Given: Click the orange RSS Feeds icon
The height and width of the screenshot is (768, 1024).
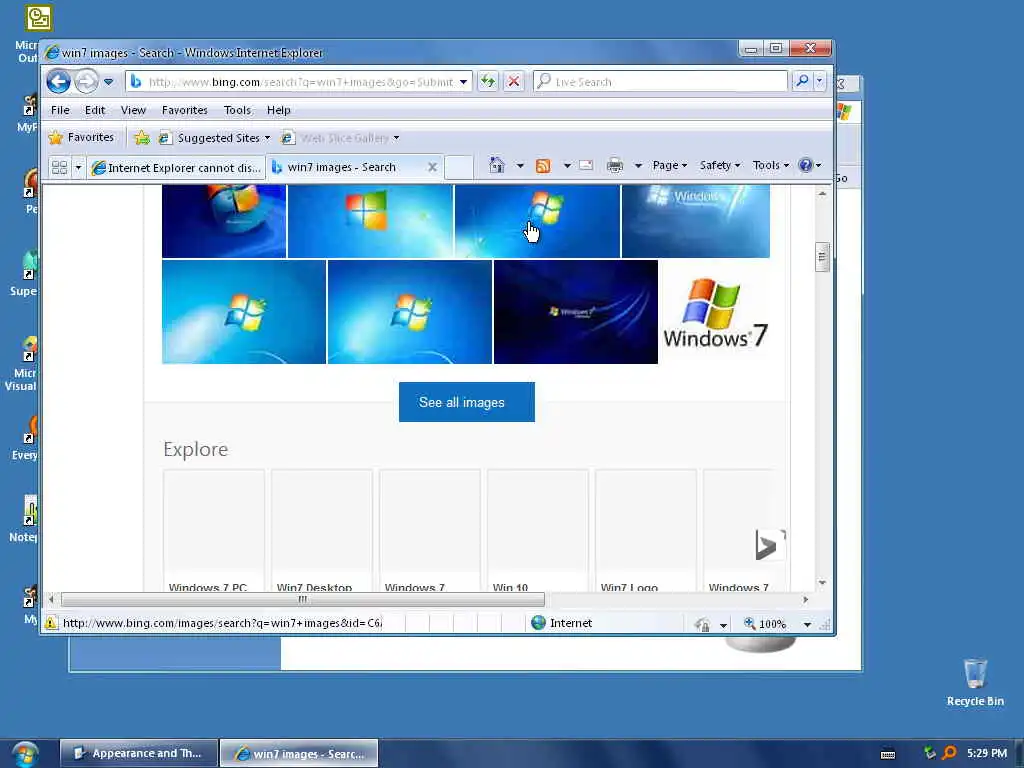Looking at the screenshot, I should (x=543, y=166).
